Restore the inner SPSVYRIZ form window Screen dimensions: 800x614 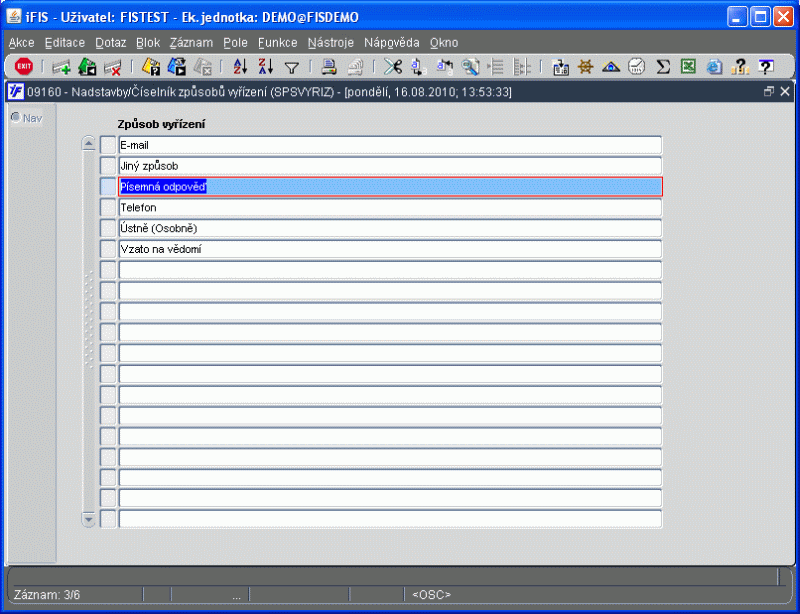[x=769, y=91]
